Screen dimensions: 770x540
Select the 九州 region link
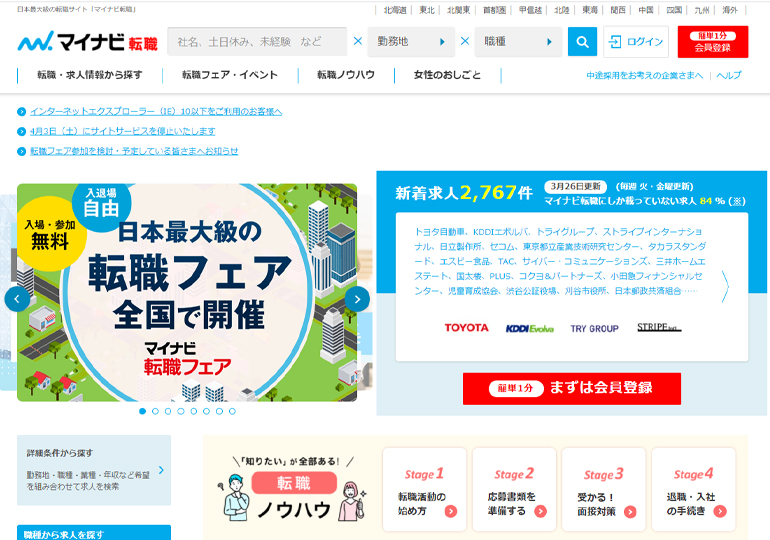pyautogui.click(x=702, y=10)
